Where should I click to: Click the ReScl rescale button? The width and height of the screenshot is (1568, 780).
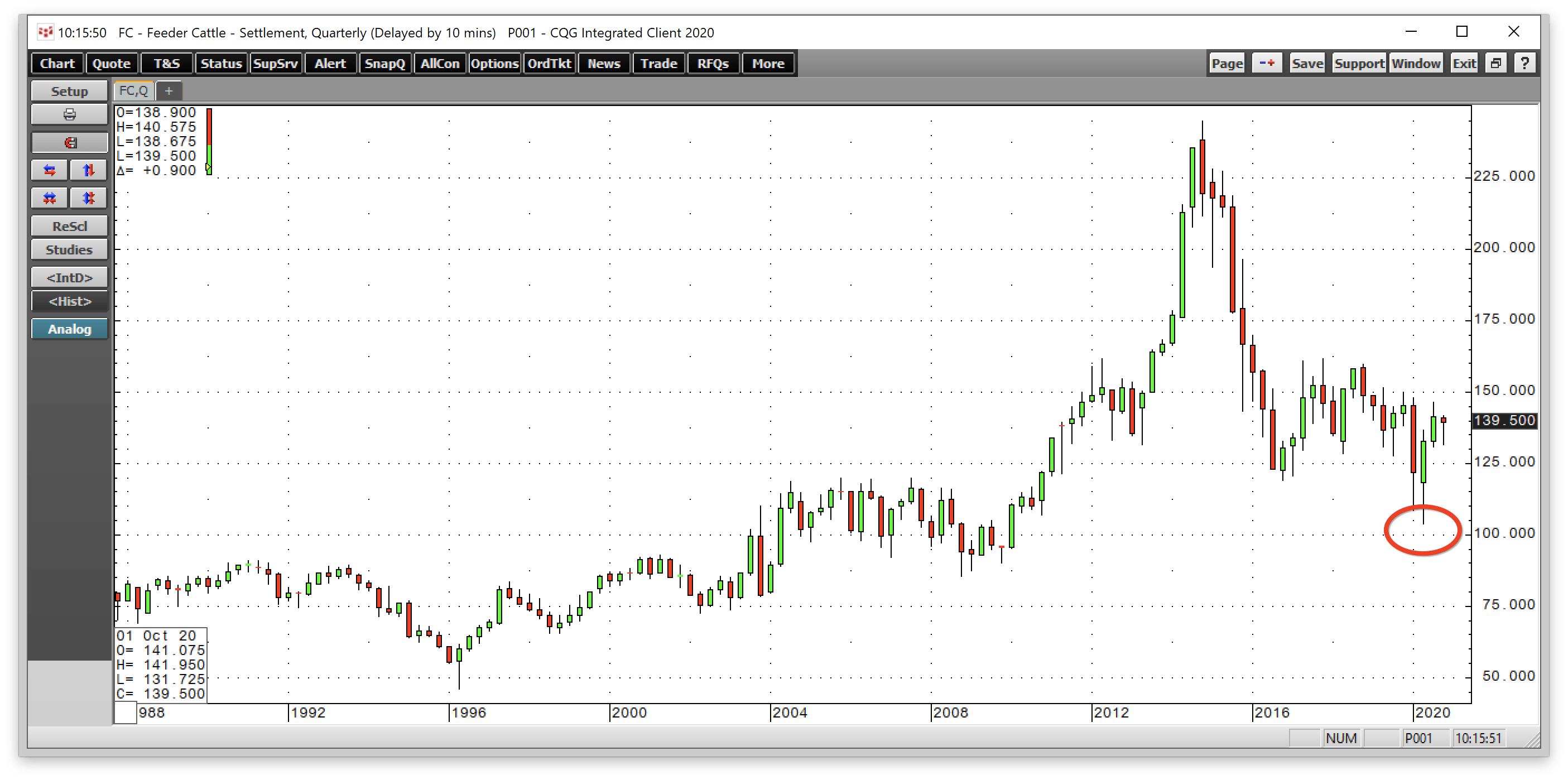(x=69, y=227)
